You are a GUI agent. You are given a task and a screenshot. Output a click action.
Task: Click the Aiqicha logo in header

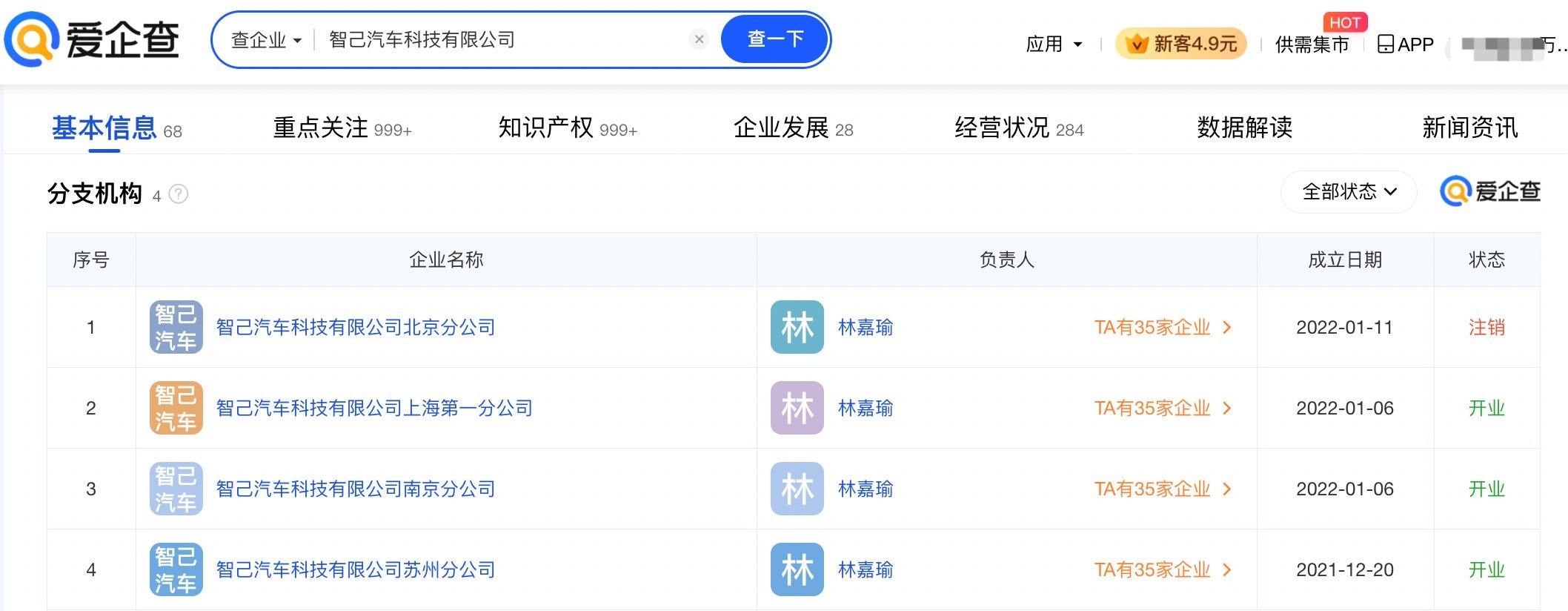[92, 39]
